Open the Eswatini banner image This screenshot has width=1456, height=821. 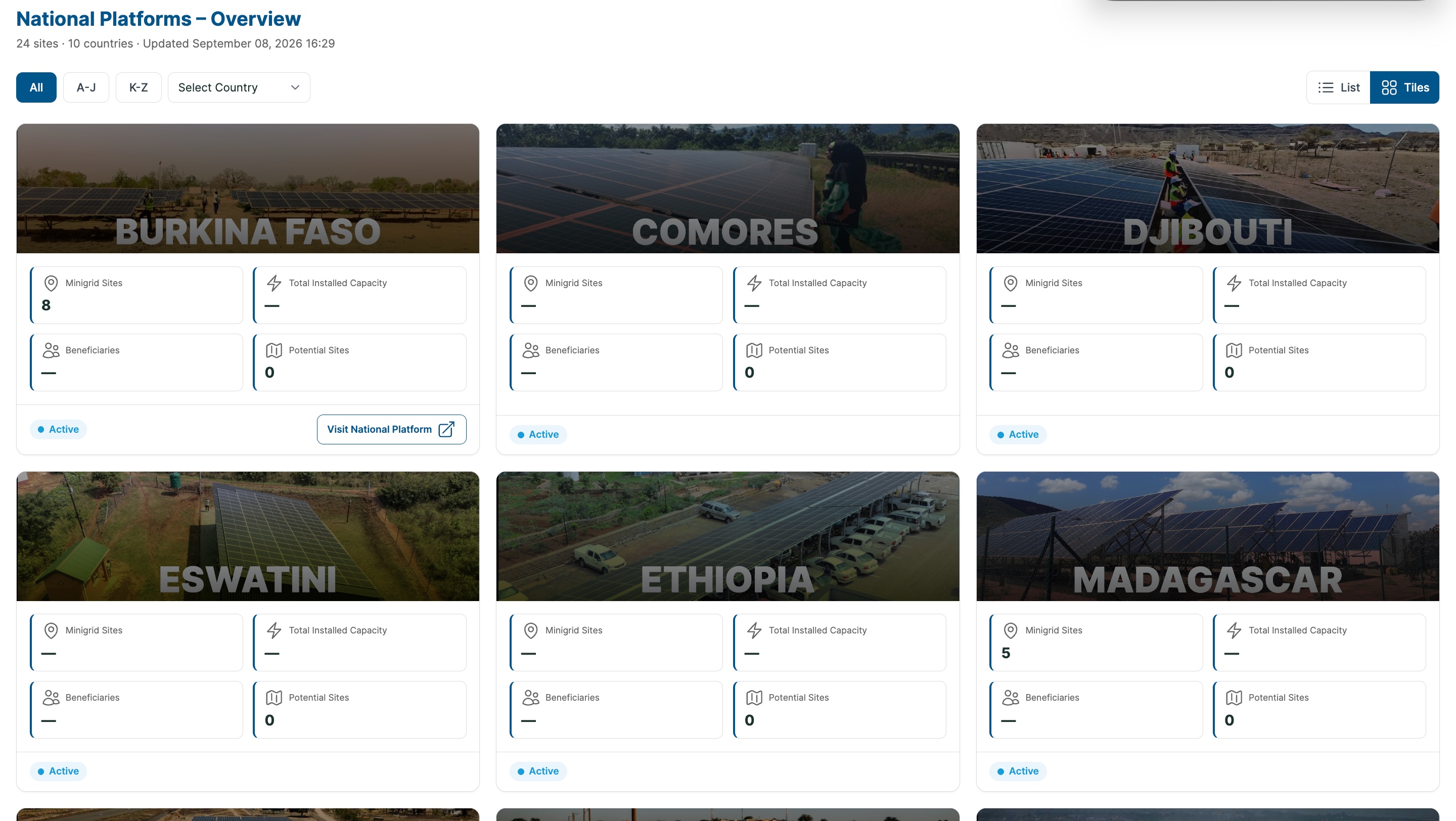[248, 536]
